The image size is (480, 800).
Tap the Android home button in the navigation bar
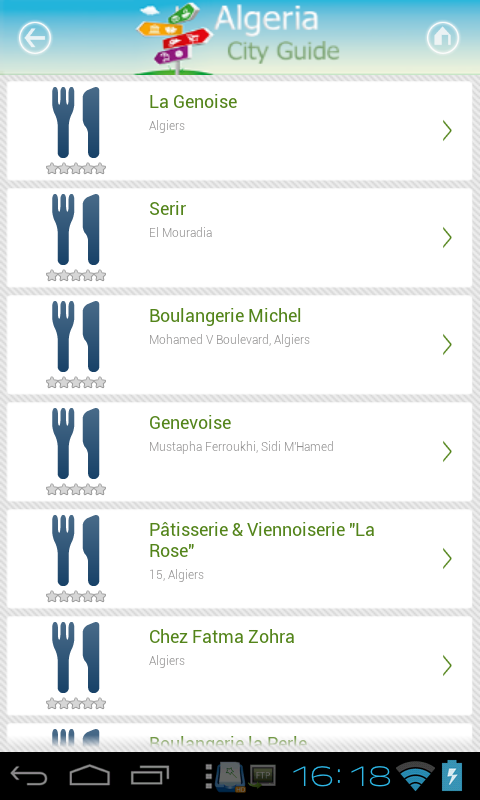point(90,777)
